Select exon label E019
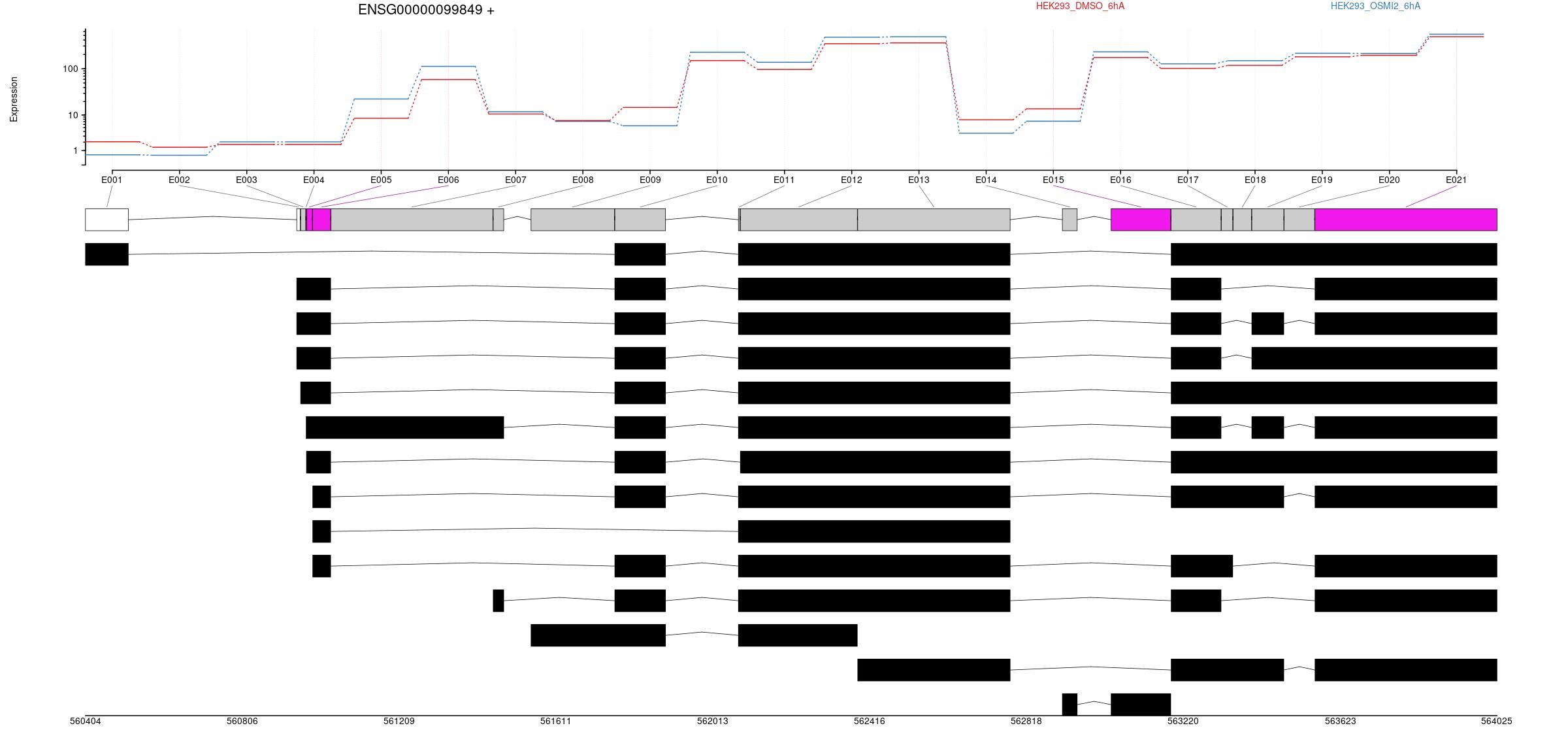Image resolution: width=1568 pixels, height=732 pixels. tap(1322, 180)
